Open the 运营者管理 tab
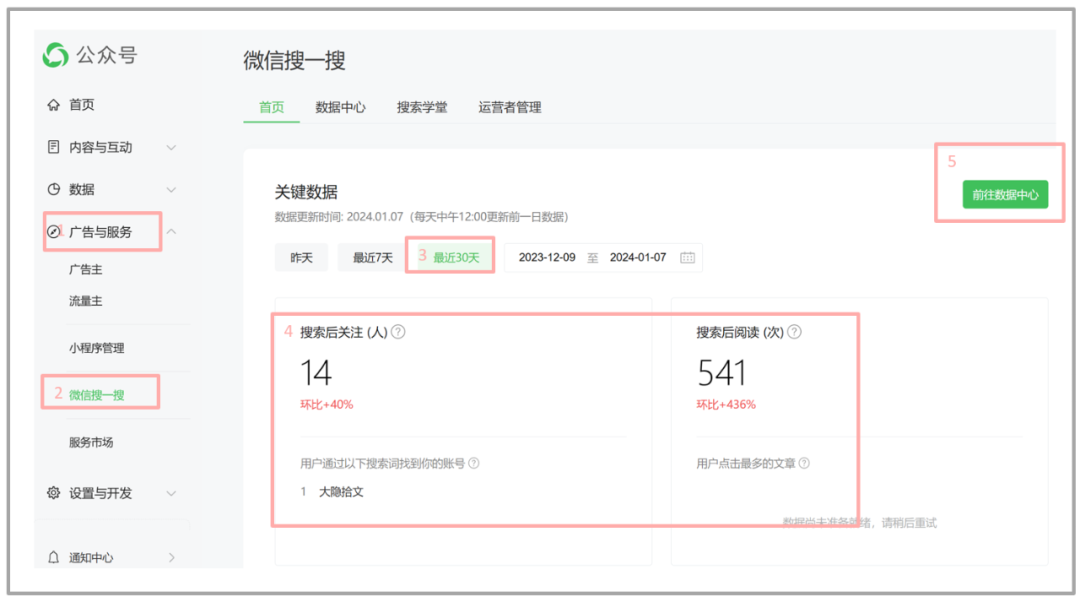 tap(510, 107)
